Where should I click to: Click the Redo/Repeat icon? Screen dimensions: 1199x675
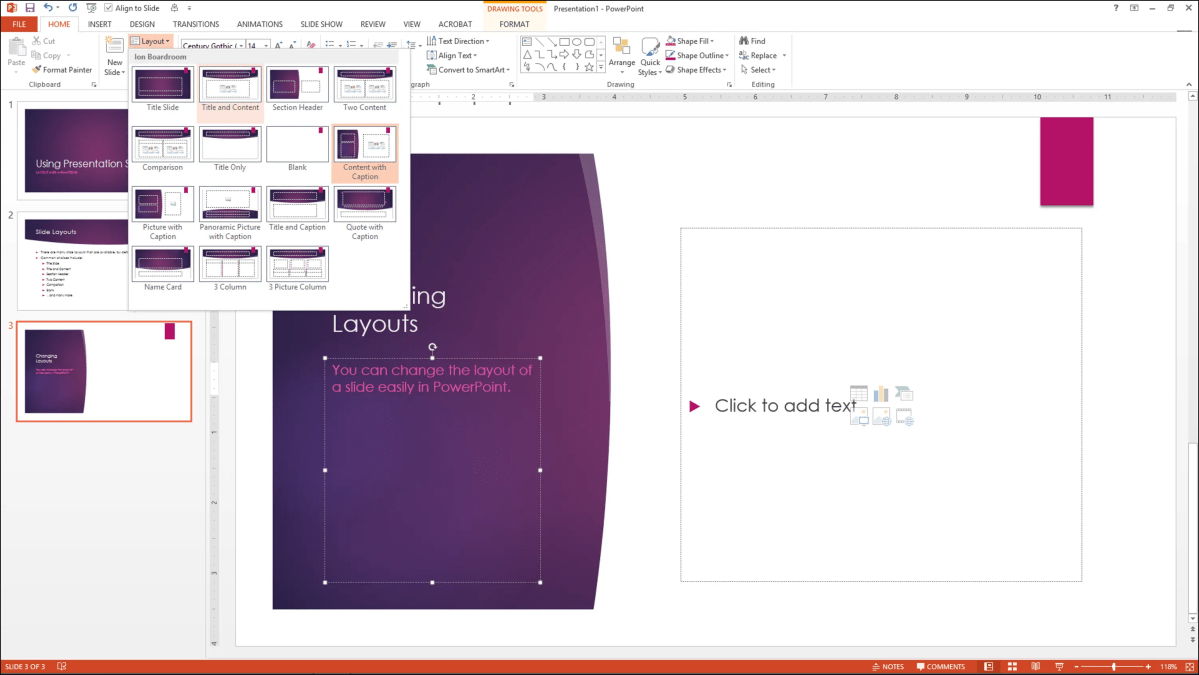tap(73, 8)
